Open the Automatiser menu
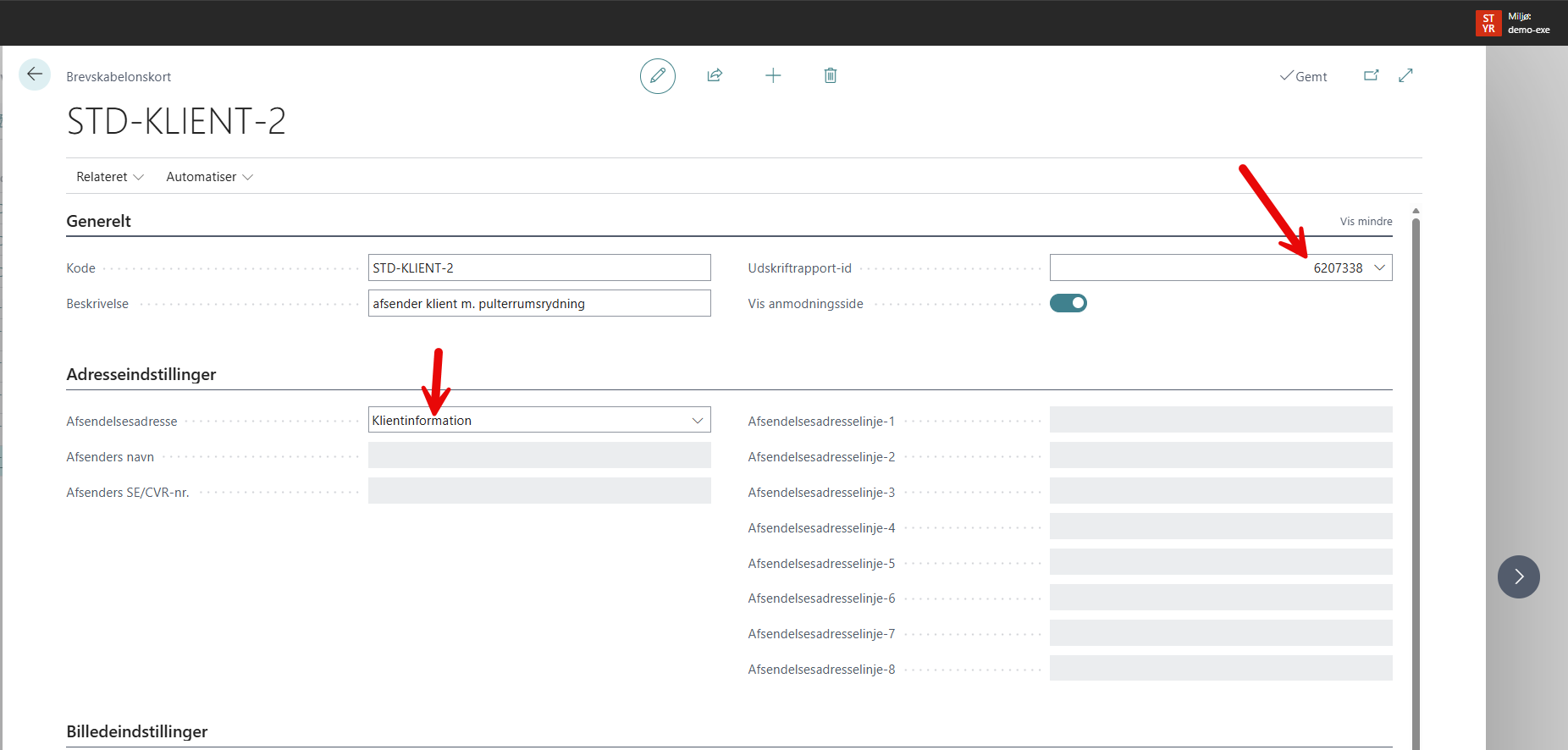This screenshot has width=1568, height=750. click(209, 177)
